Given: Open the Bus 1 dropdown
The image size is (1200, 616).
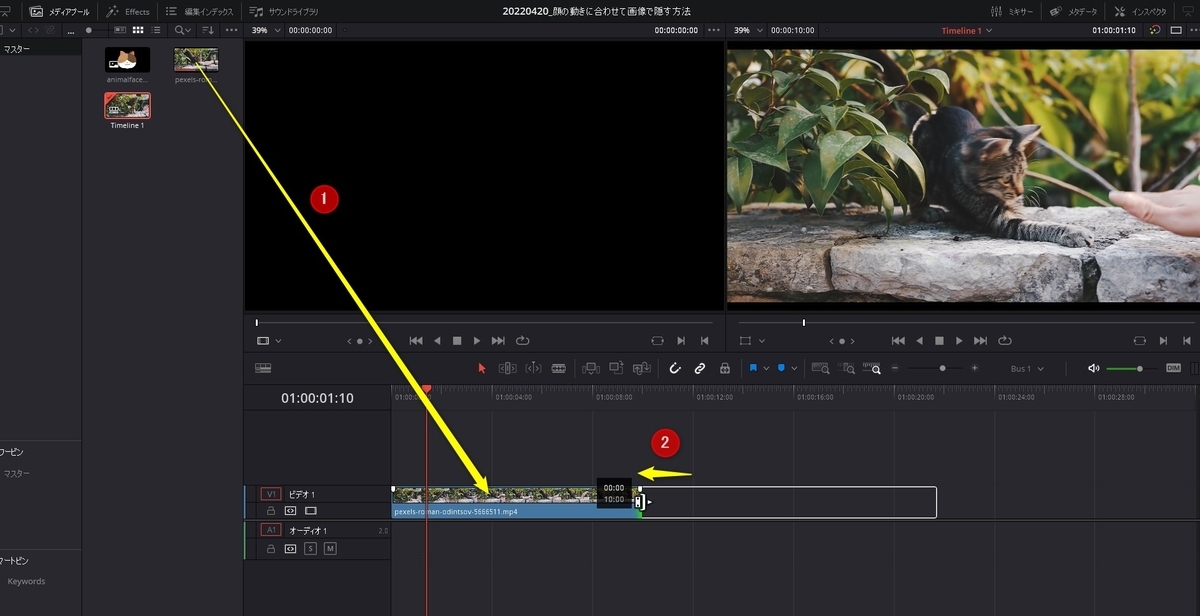Looking at the screenshot, I should point(1027,369).
